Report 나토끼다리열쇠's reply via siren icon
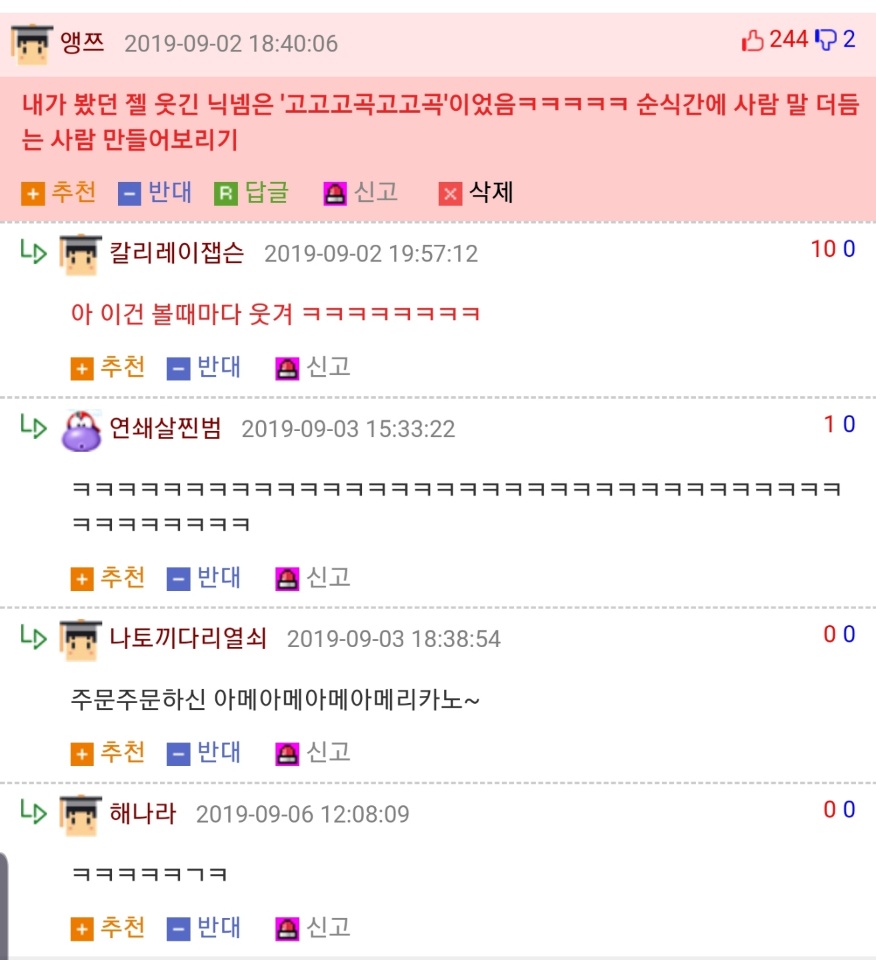876x960 pixels. (x=287, y=754)
